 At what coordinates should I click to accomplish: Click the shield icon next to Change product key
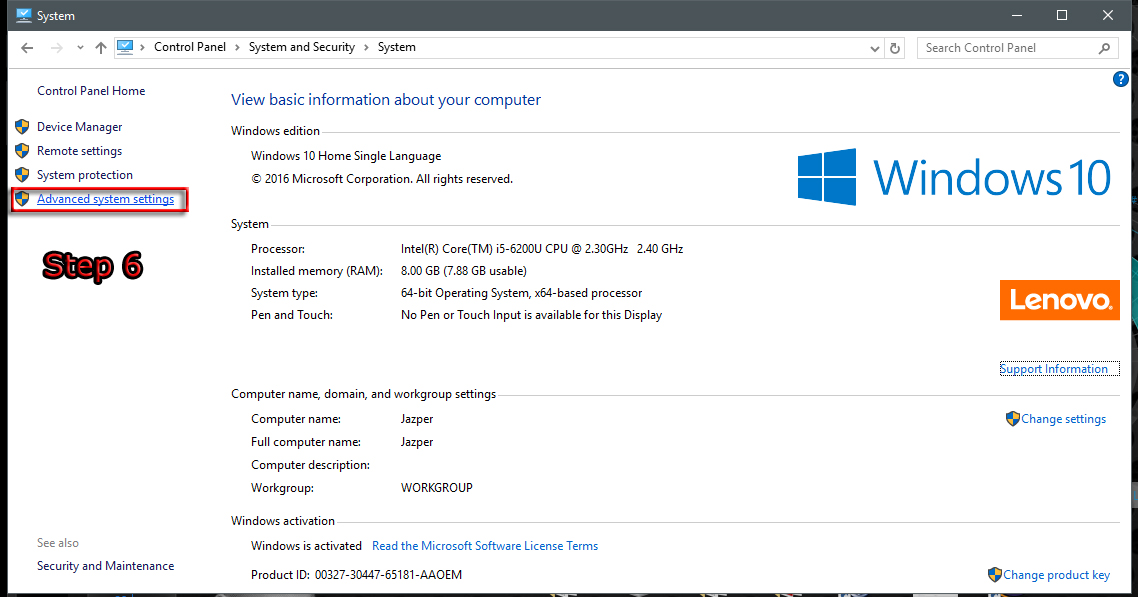tap(995, 575)
